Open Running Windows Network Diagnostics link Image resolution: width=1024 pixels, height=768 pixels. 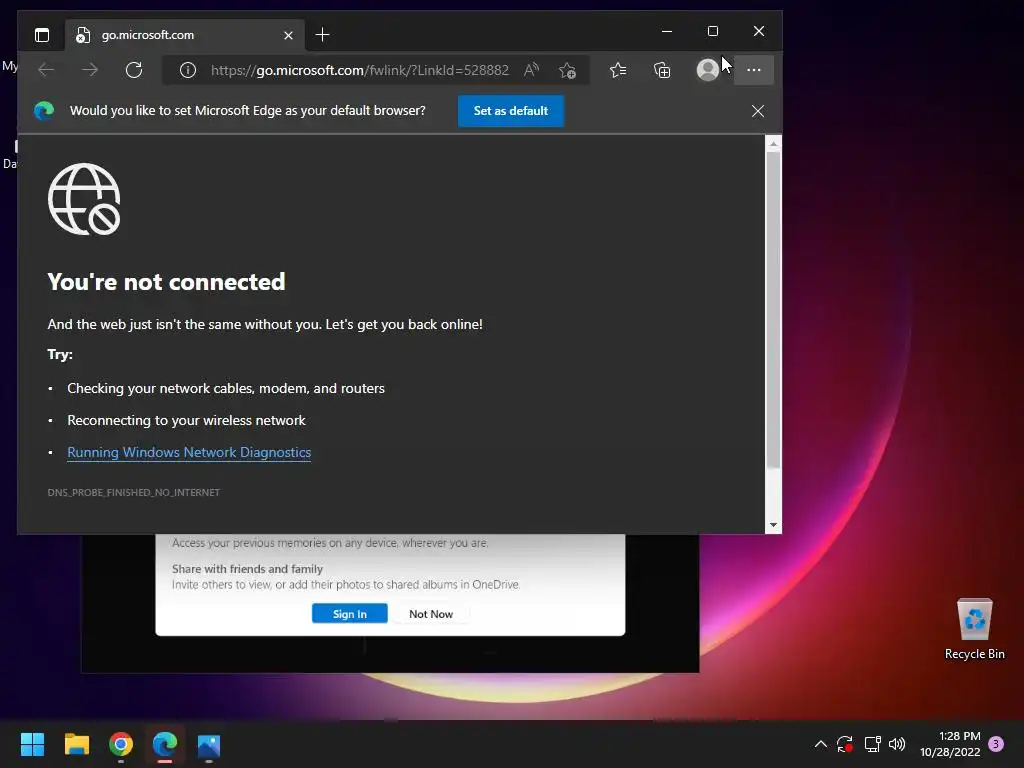(x=189, y=453)
